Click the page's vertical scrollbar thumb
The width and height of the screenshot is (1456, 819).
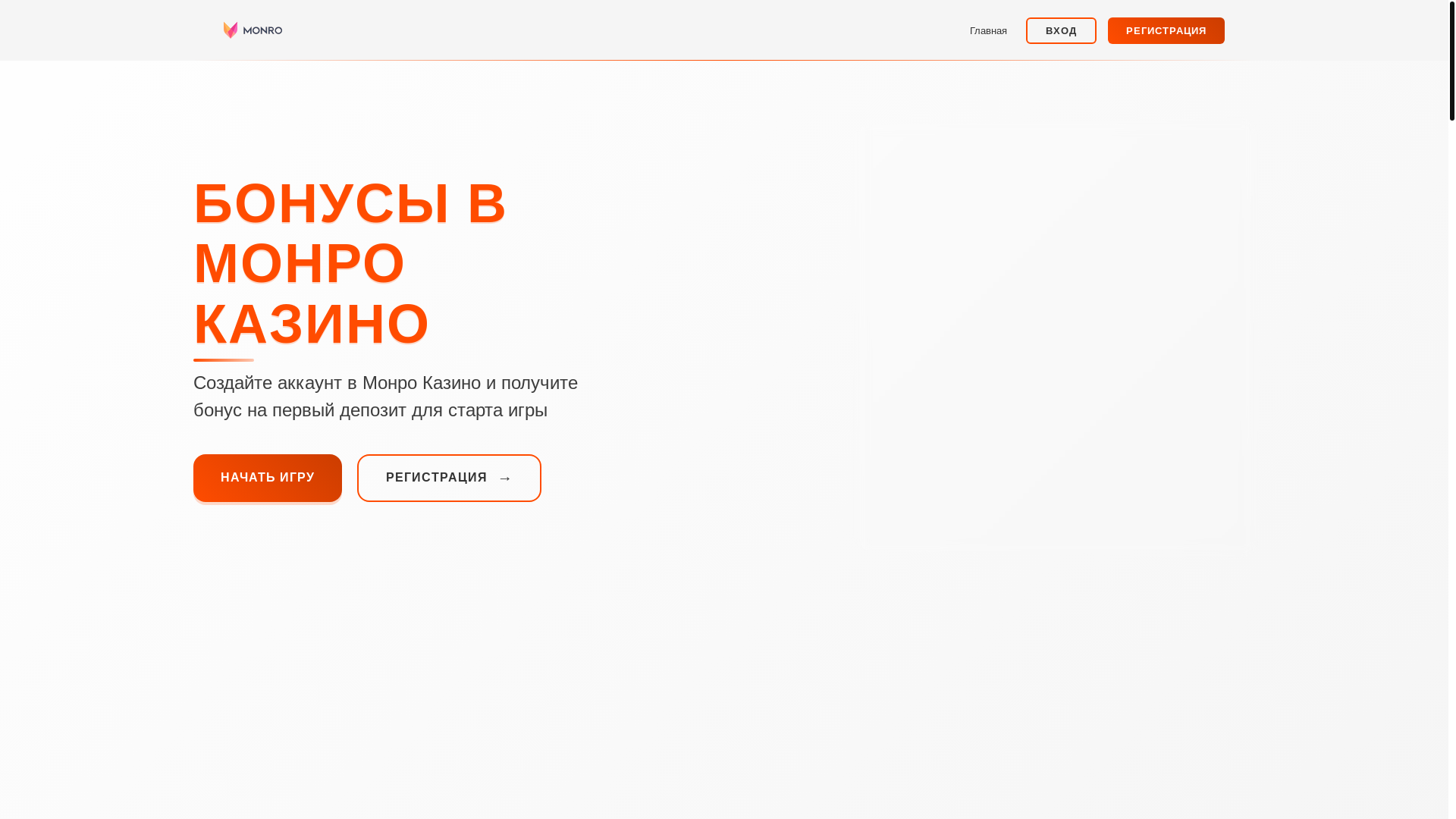click(1451, 61)
